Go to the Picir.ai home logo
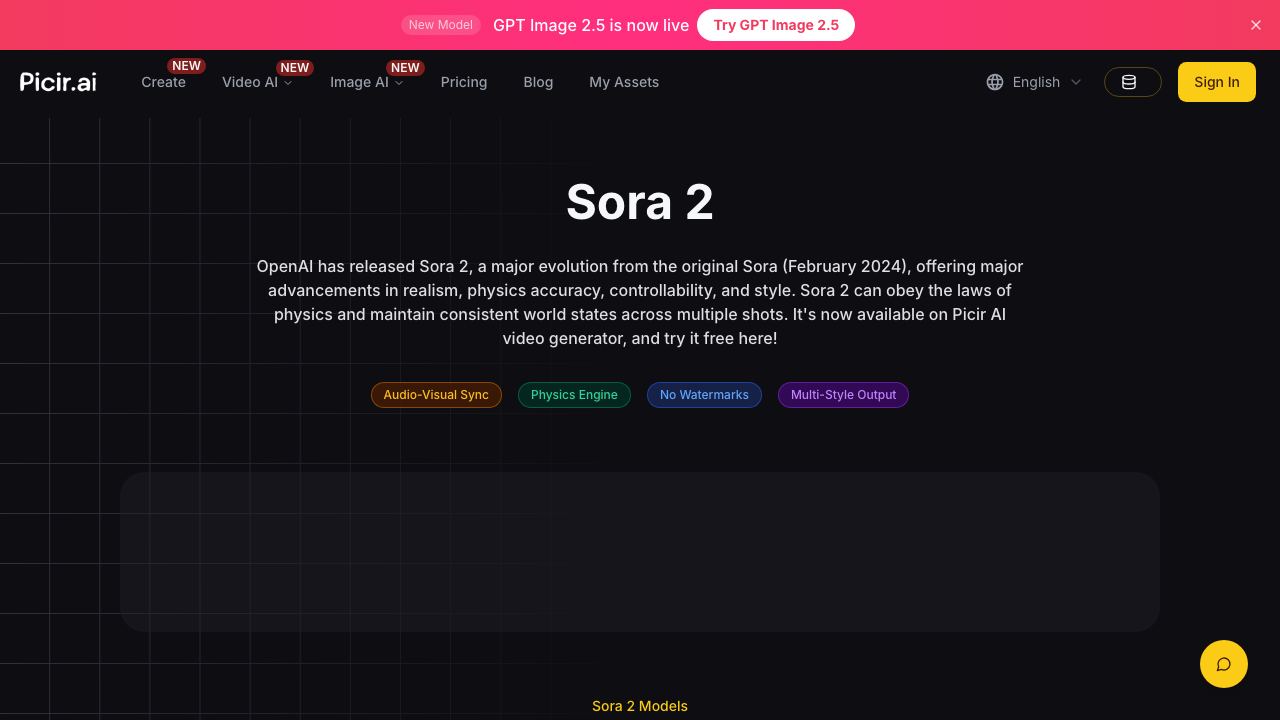The width and height of the screenshot is (1280, 720). coord(58,82)
